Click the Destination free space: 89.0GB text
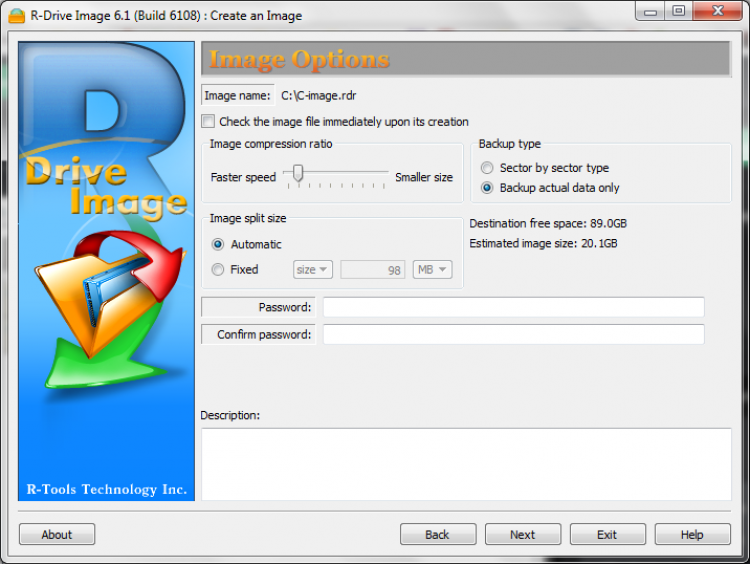 (548, 223)
